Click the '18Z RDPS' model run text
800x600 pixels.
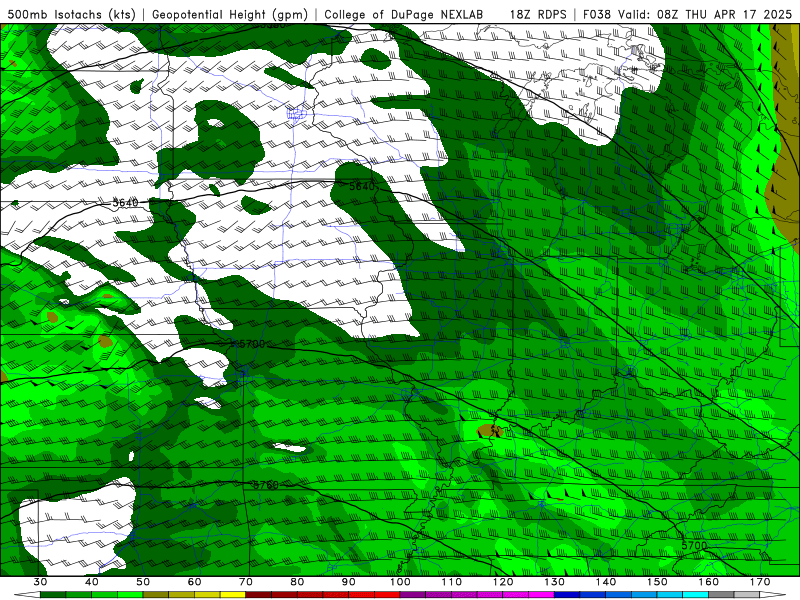[538, 14]
